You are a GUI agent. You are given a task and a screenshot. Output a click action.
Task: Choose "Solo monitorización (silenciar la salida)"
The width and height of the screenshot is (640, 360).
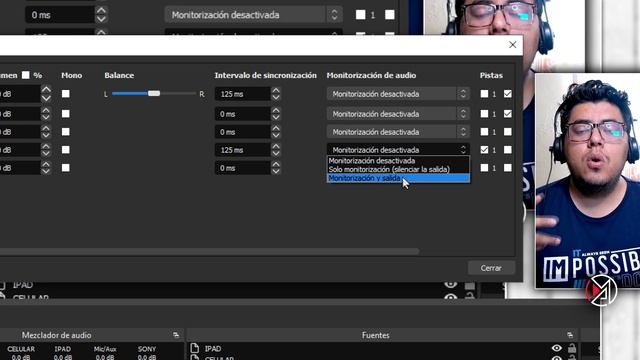click(398, 169)
